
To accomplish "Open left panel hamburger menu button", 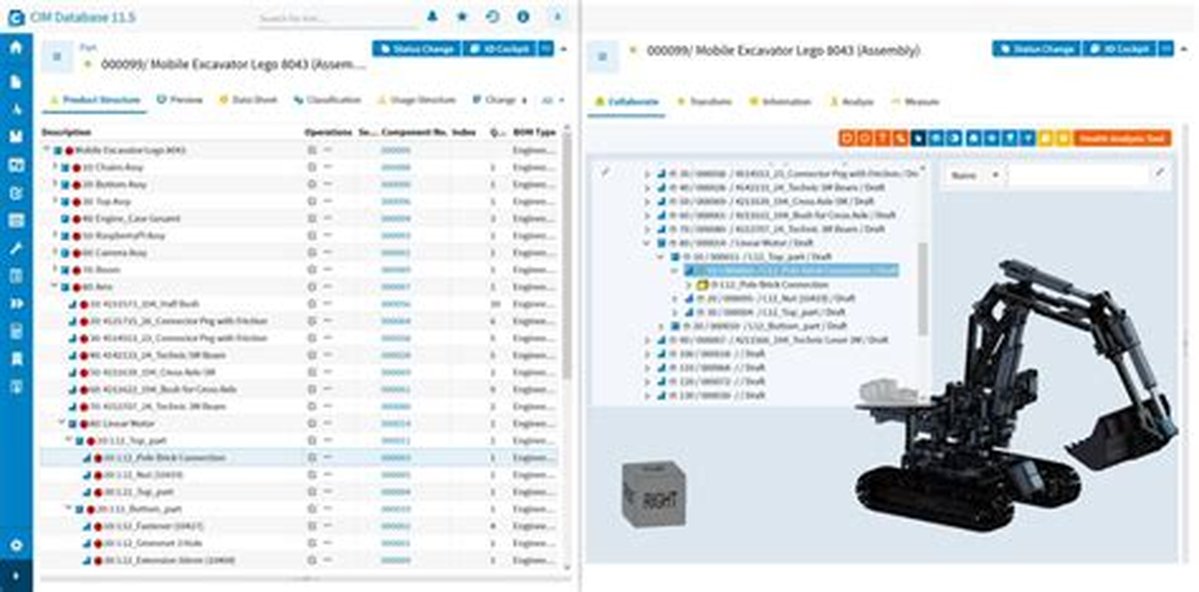I will [x=57, y=56].
